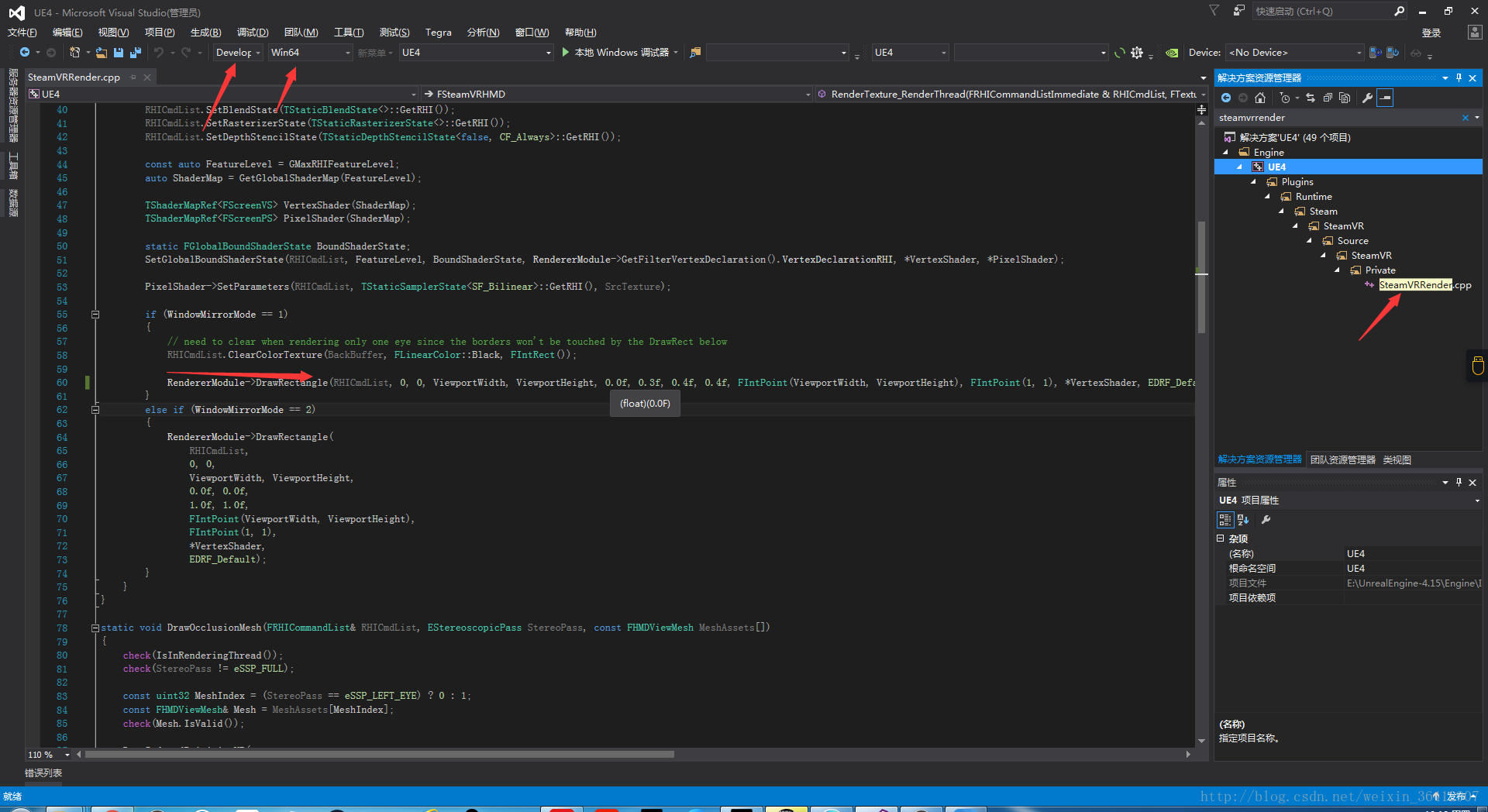This screenshot has width=1488, height=812.
Task: Open the 错误列表 error list panel
Action: (43, 773)
